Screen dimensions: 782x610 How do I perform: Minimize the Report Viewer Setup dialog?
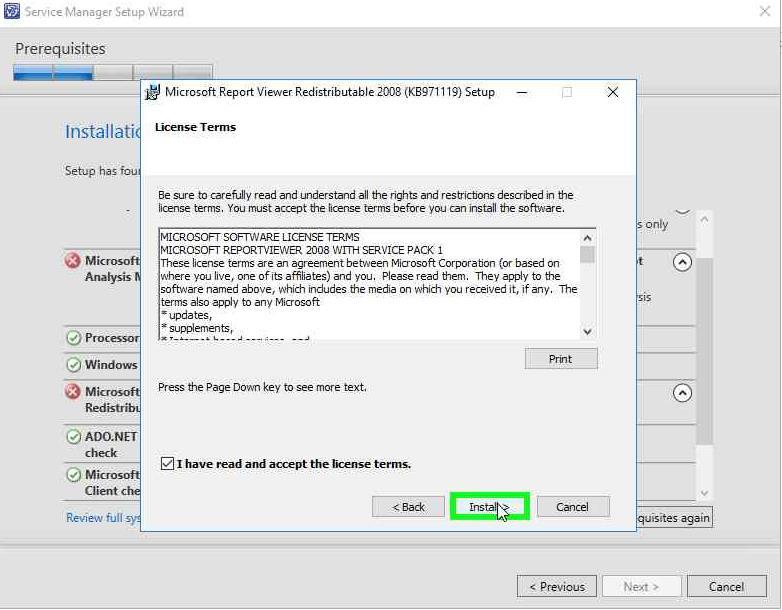click(x=522, y=92)
